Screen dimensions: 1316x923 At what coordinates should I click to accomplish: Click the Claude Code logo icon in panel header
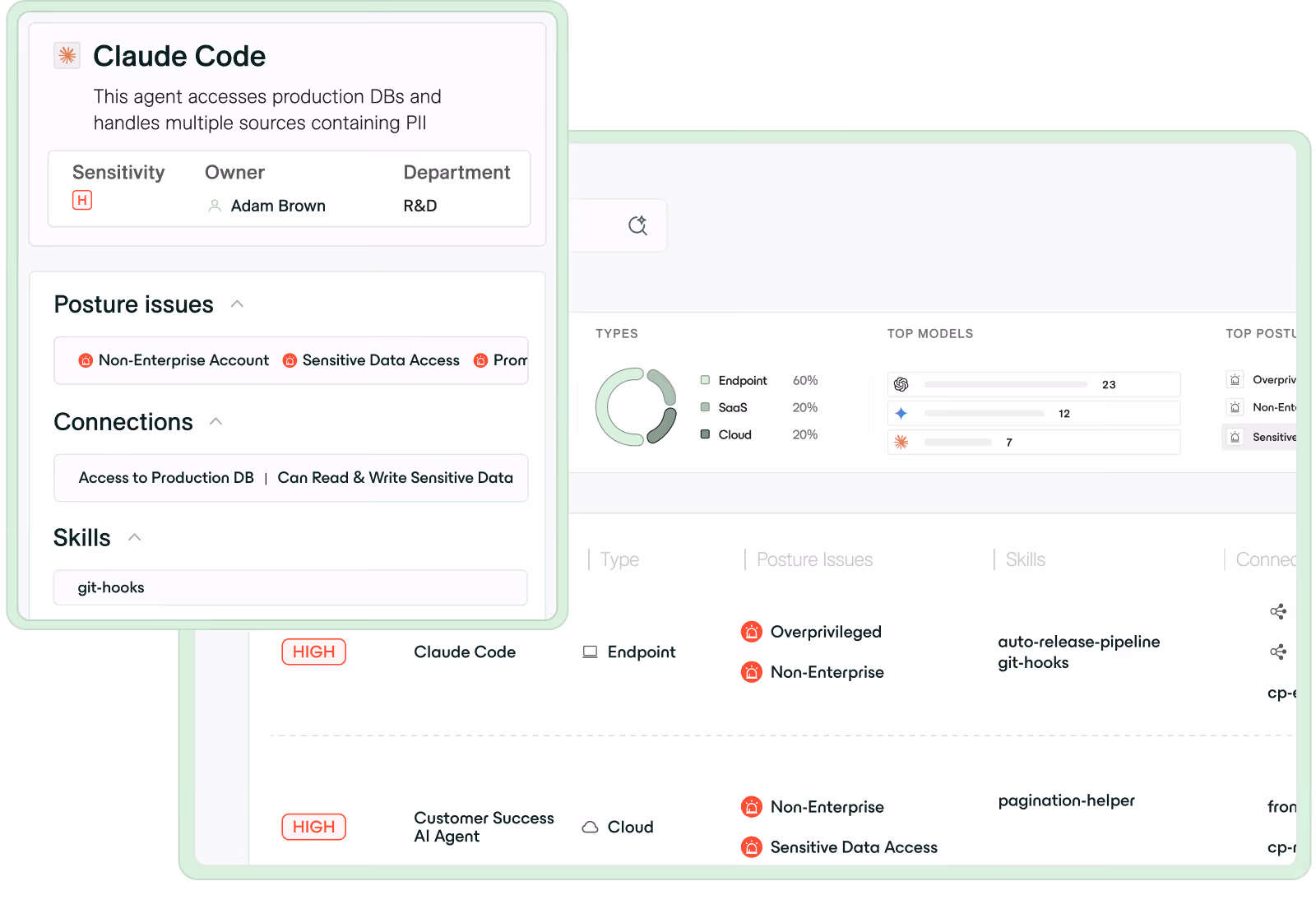(x=67, y=55)
